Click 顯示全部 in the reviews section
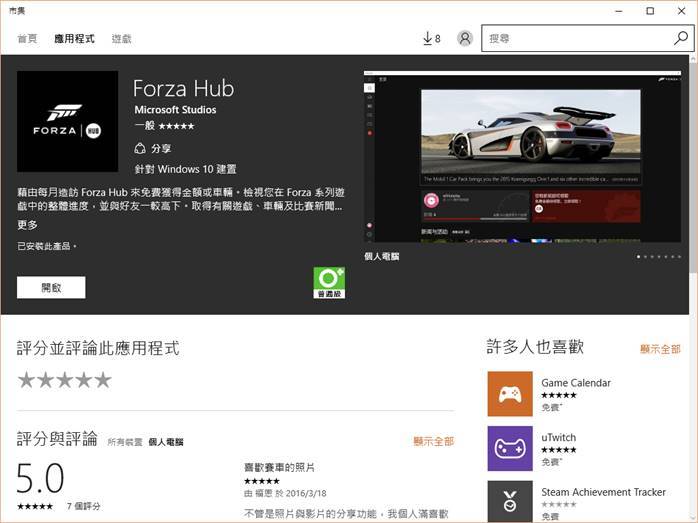This screenshot has height=523, width=698. click(433, 441)
